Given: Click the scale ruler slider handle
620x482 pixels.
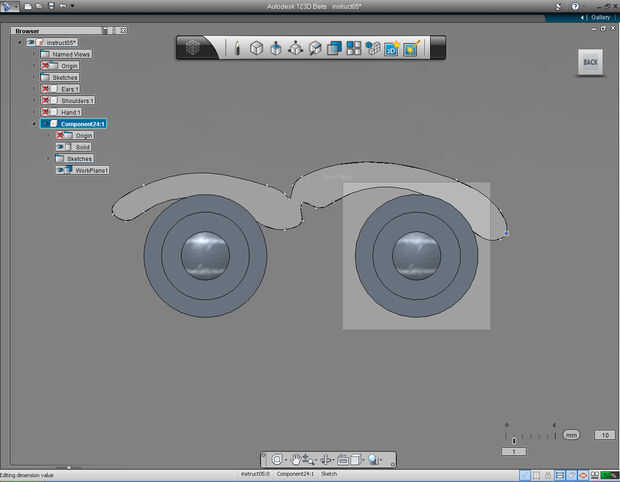Looking at the screenshot, I should tap(514, 440).
